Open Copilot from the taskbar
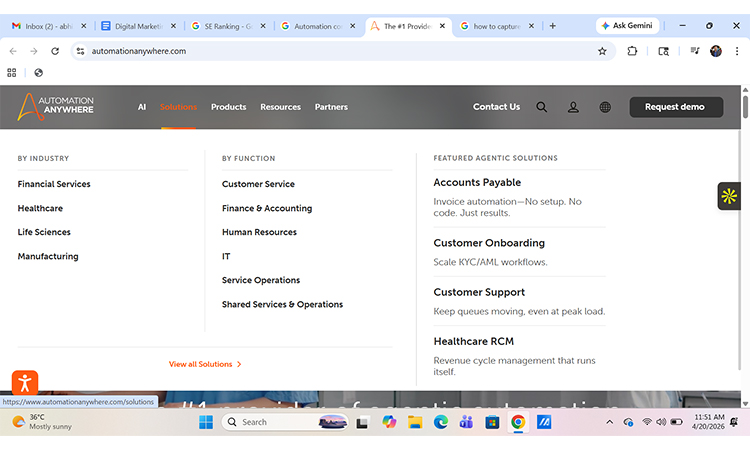 [x=389, y=422]
